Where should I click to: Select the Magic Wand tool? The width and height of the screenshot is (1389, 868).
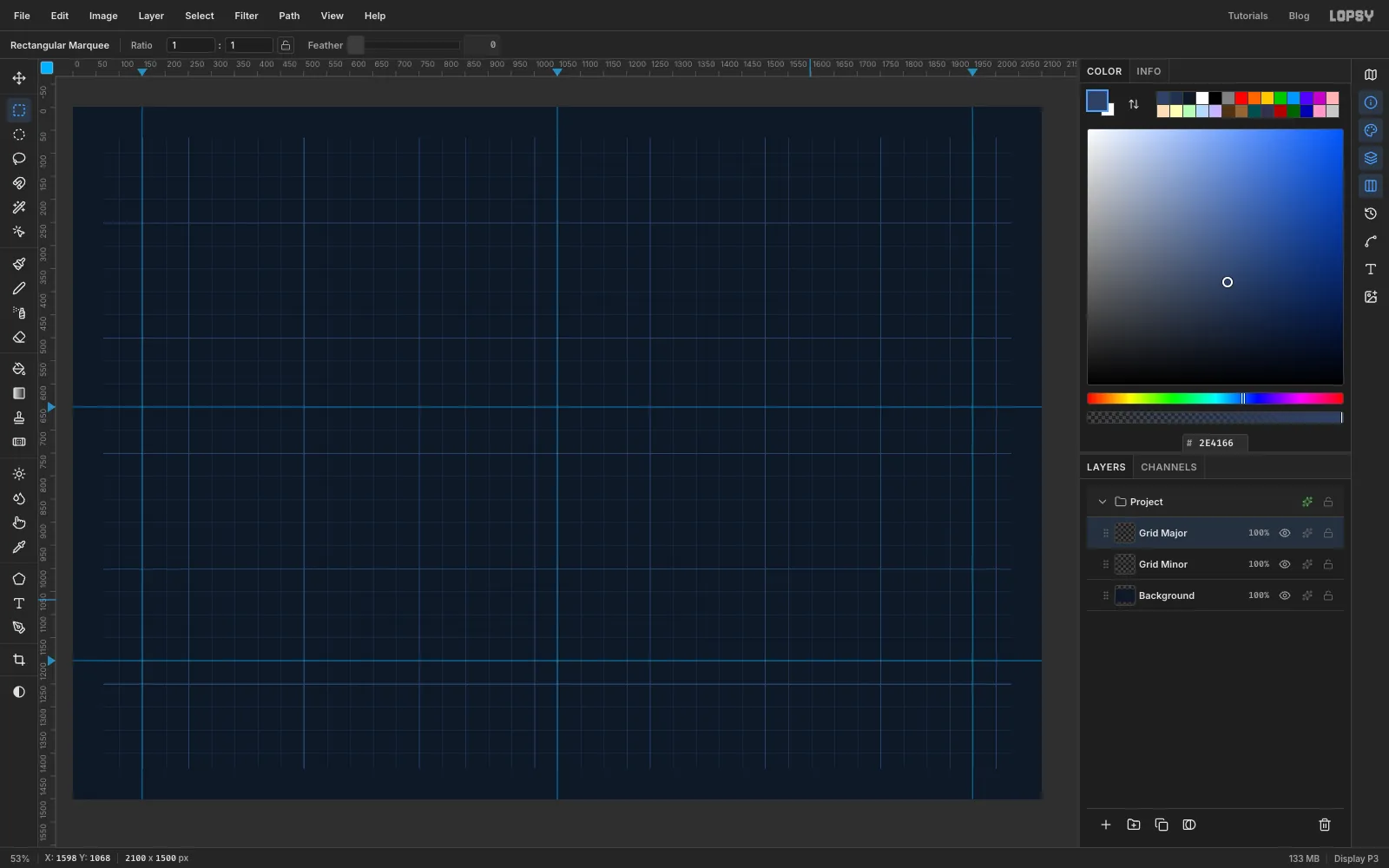click(19, 207)
